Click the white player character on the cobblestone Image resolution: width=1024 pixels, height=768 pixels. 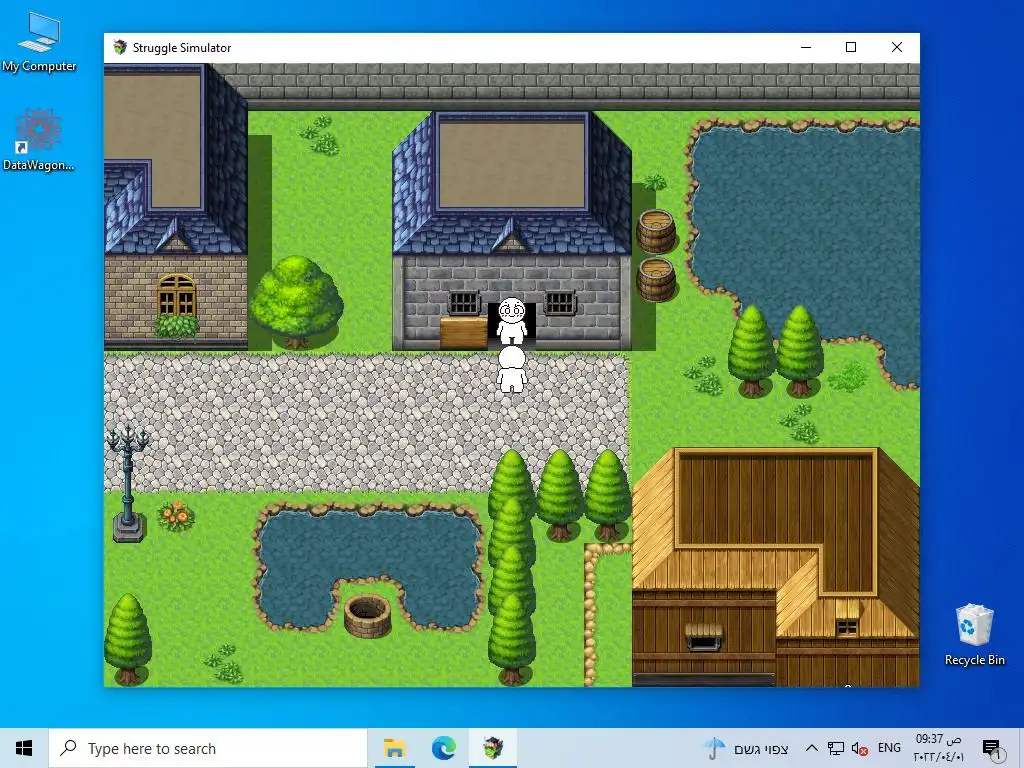pos(512,369)
